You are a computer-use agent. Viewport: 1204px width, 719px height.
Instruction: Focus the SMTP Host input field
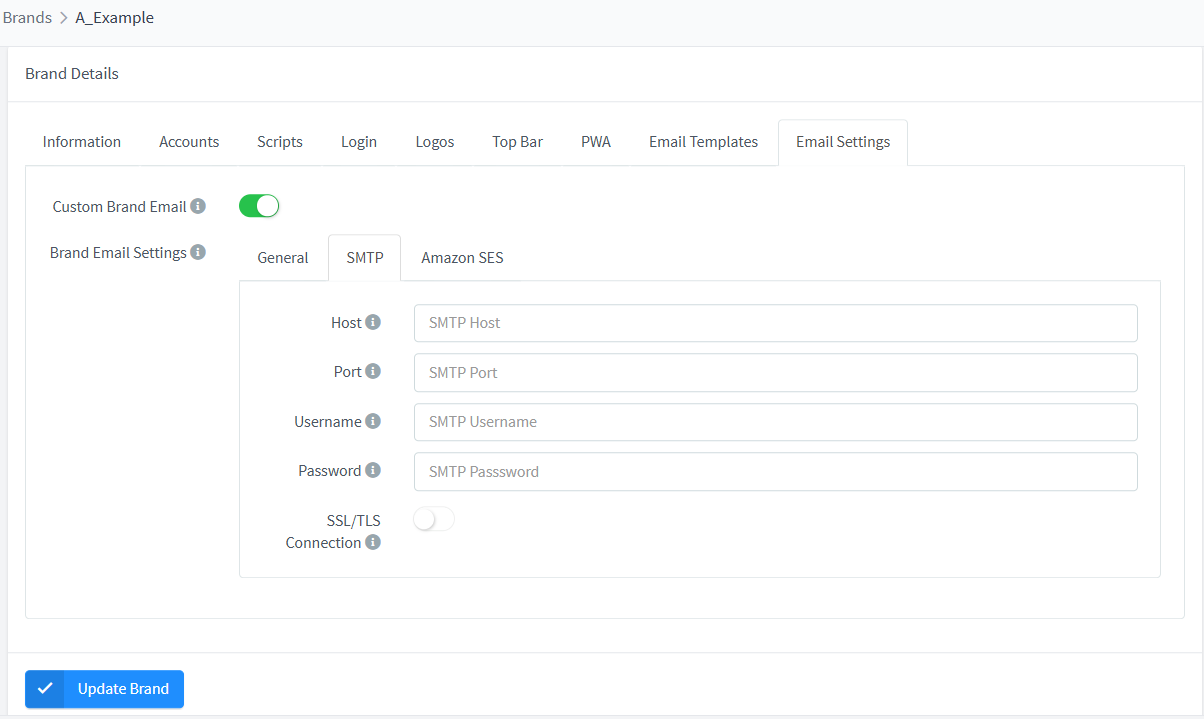pyautogui.click(x=775, y=323)
